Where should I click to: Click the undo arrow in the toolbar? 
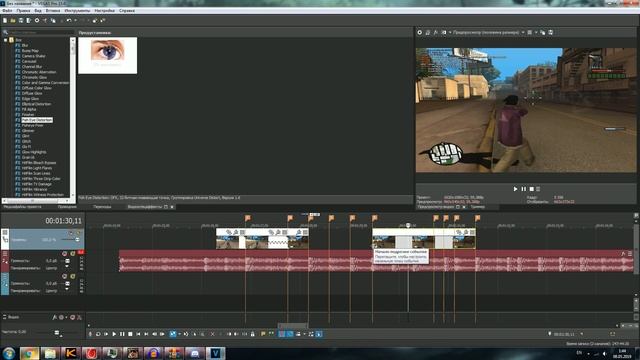click(69, 20)
